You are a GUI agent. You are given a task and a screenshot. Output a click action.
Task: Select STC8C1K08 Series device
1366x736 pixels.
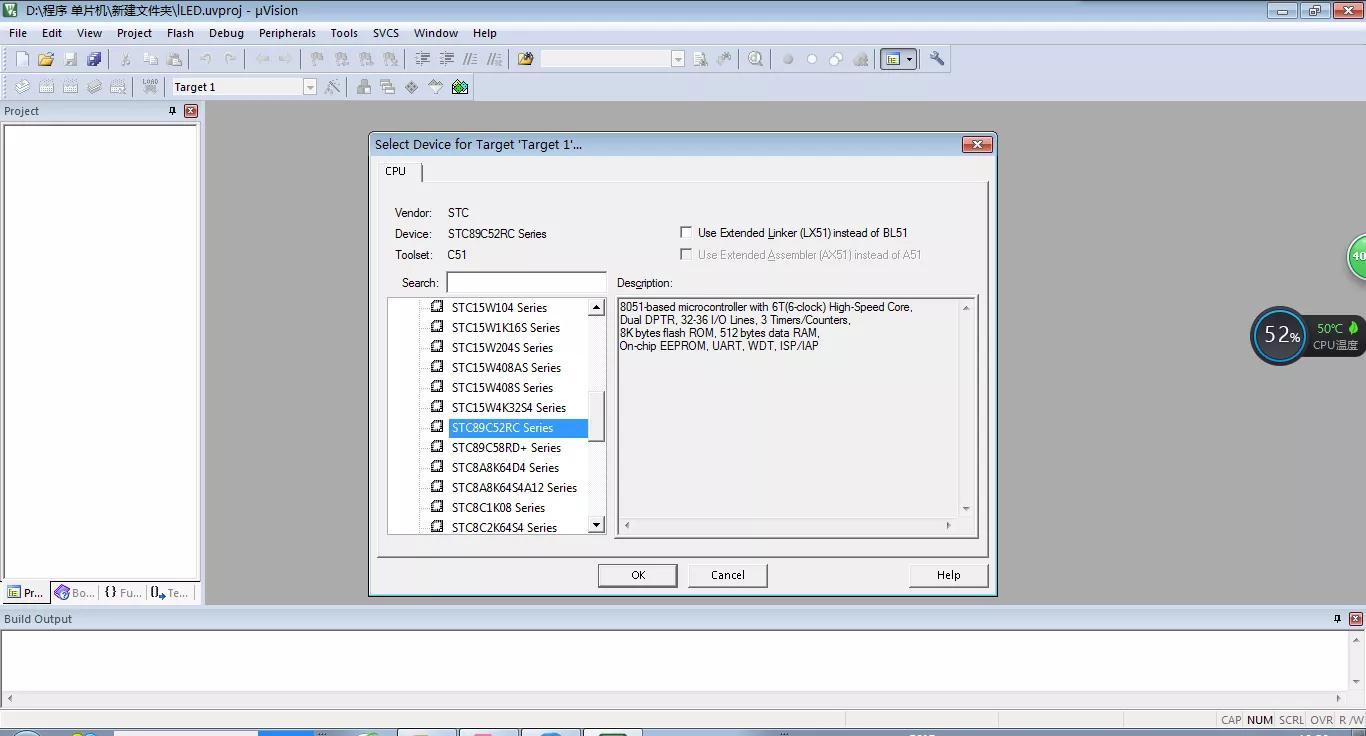pos(498,508)
